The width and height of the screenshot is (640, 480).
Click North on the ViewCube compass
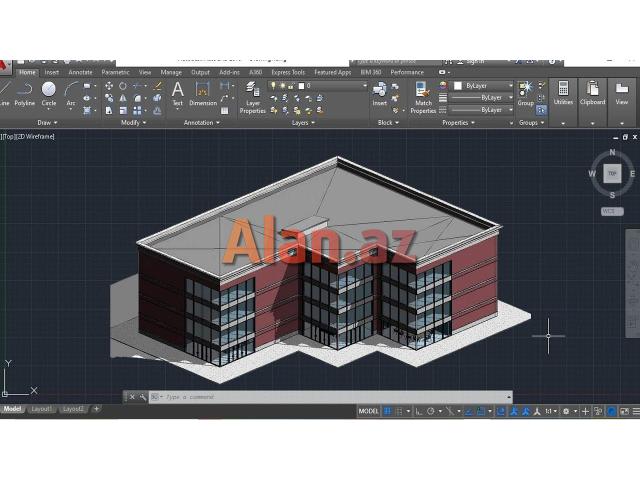pyautogui.click(x=612, y=152)
